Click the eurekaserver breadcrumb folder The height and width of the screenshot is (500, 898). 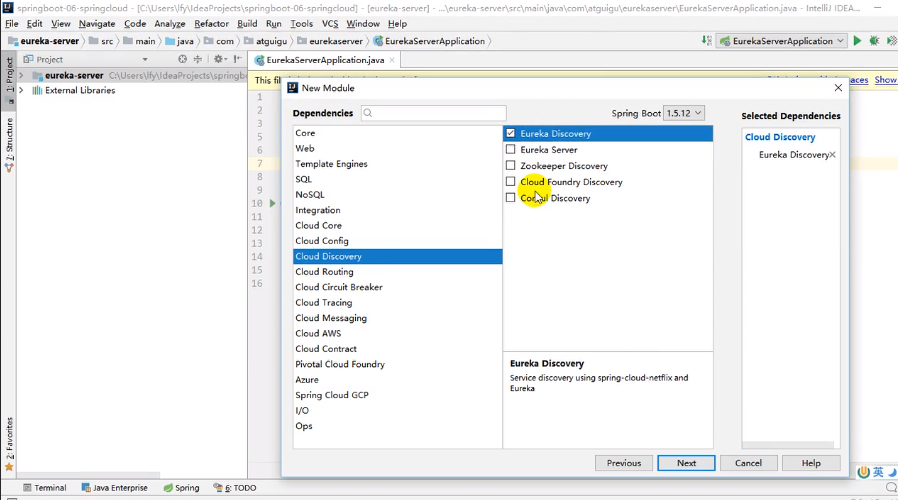point(330,41)
